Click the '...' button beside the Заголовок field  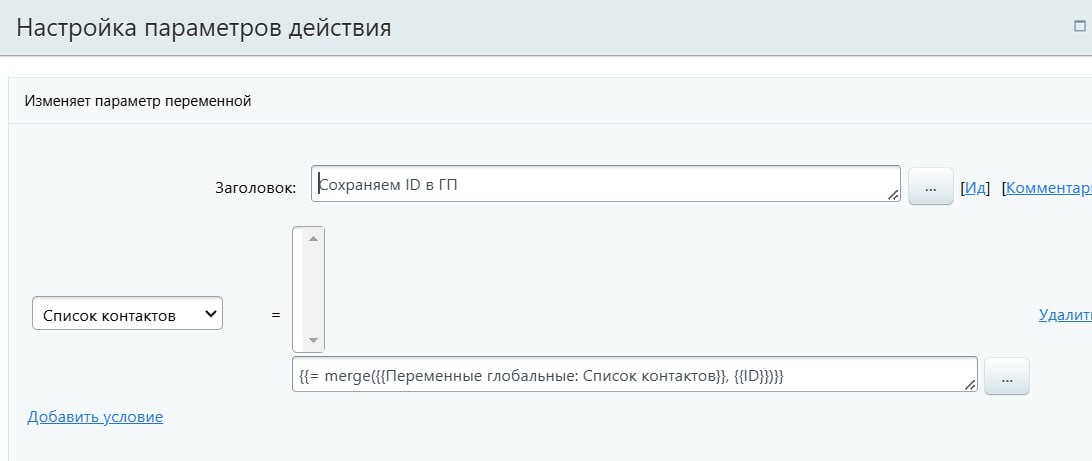point(930,187)
